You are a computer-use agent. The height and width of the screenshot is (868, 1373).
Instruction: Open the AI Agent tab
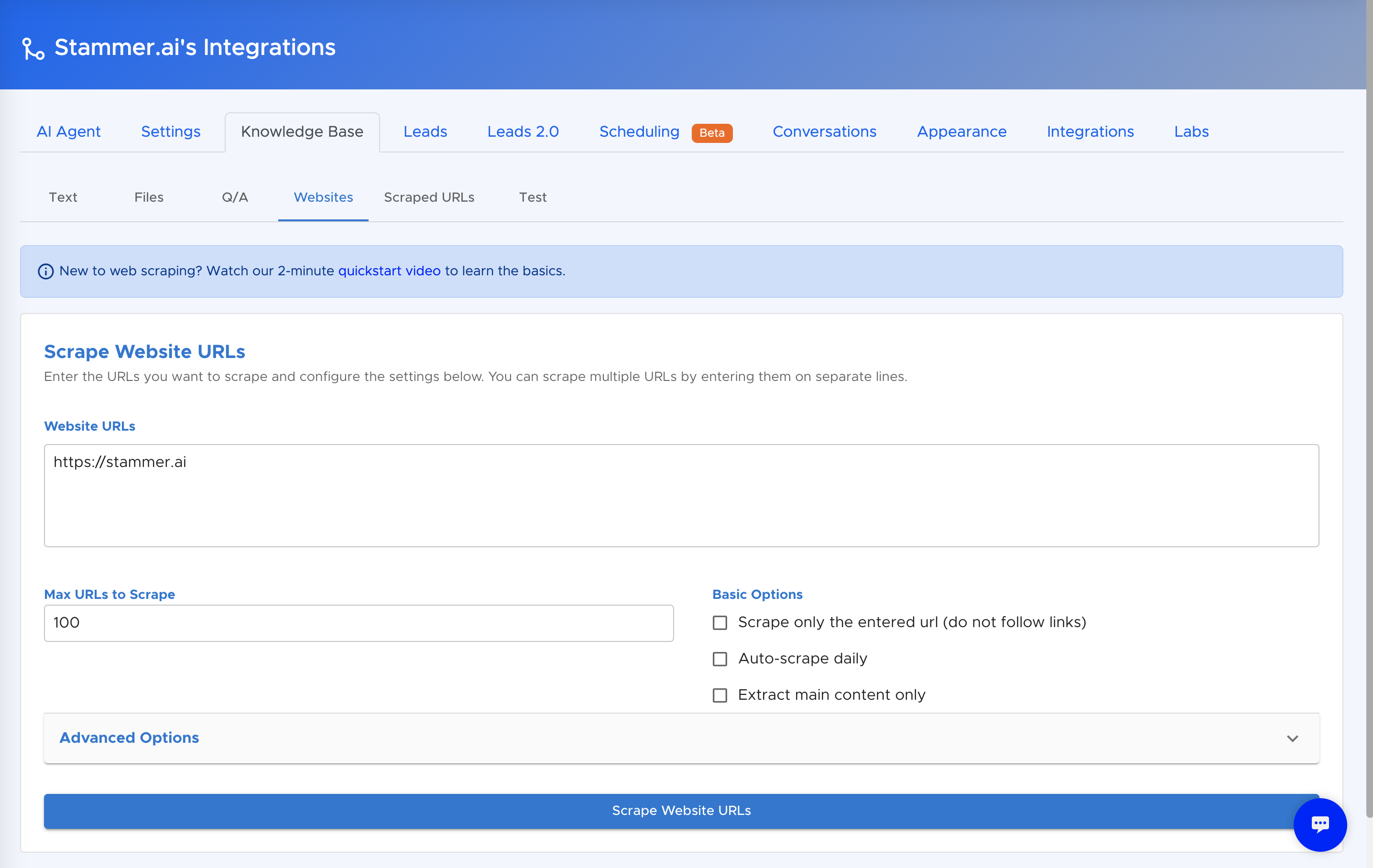pyautogui.click(x=68, y=131)
